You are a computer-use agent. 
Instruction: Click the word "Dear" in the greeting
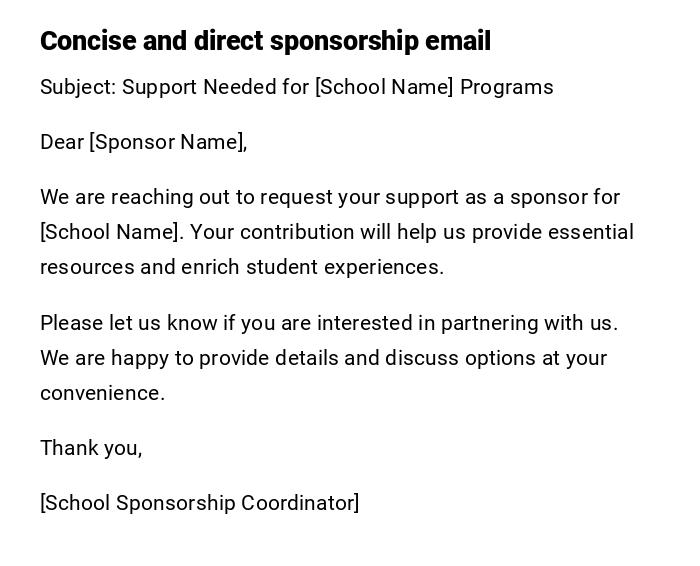[62, 142]
